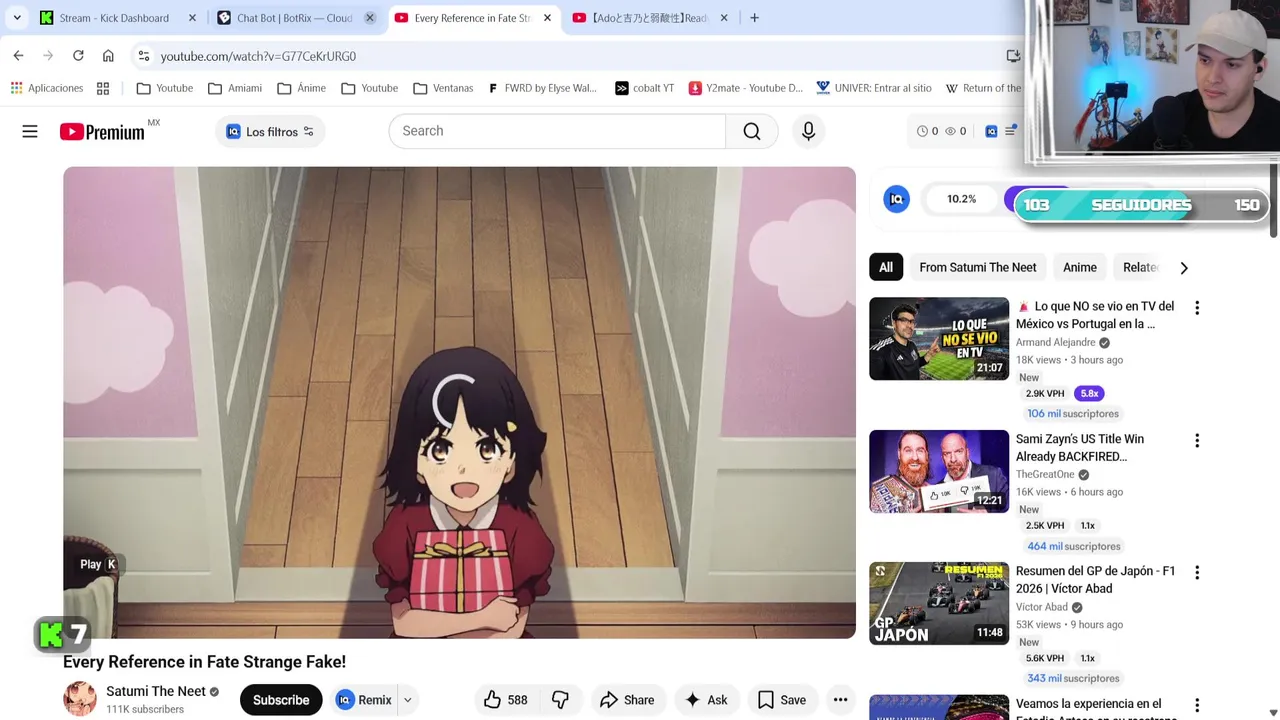The image size is (1280, 720).
Task: Expand the Remix dropdown arrow
Action: coord(407,700)
